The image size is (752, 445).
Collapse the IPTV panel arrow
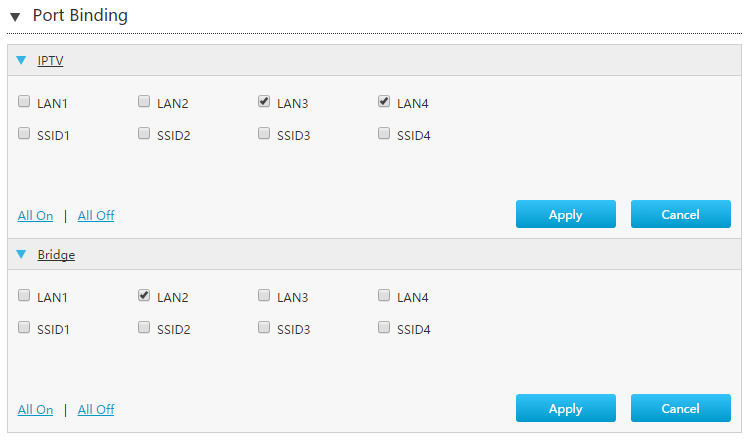[21, 61]
